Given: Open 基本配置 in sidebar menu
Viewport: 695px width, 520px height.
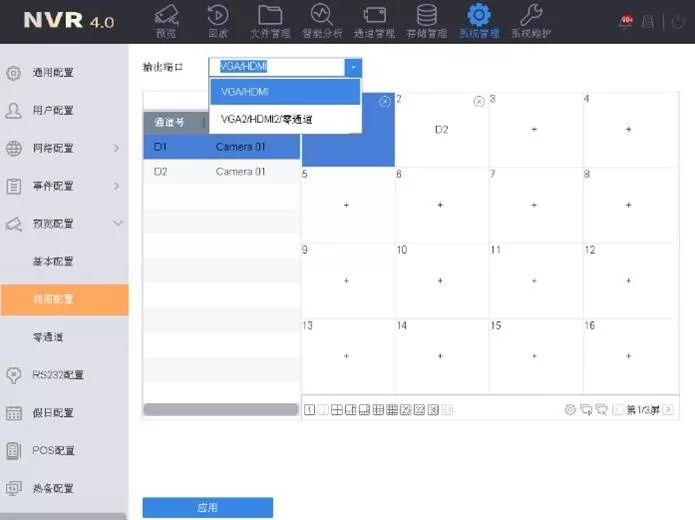Looking at the screenshot, I should click(x=53, y=261).
